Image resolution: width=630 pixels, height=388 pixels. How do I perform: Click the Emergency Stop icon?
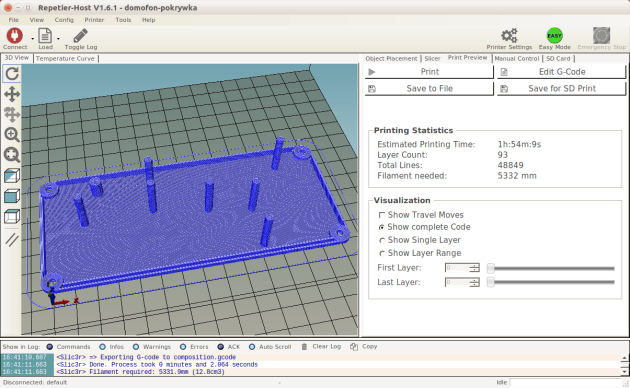(x=601, y=35)
